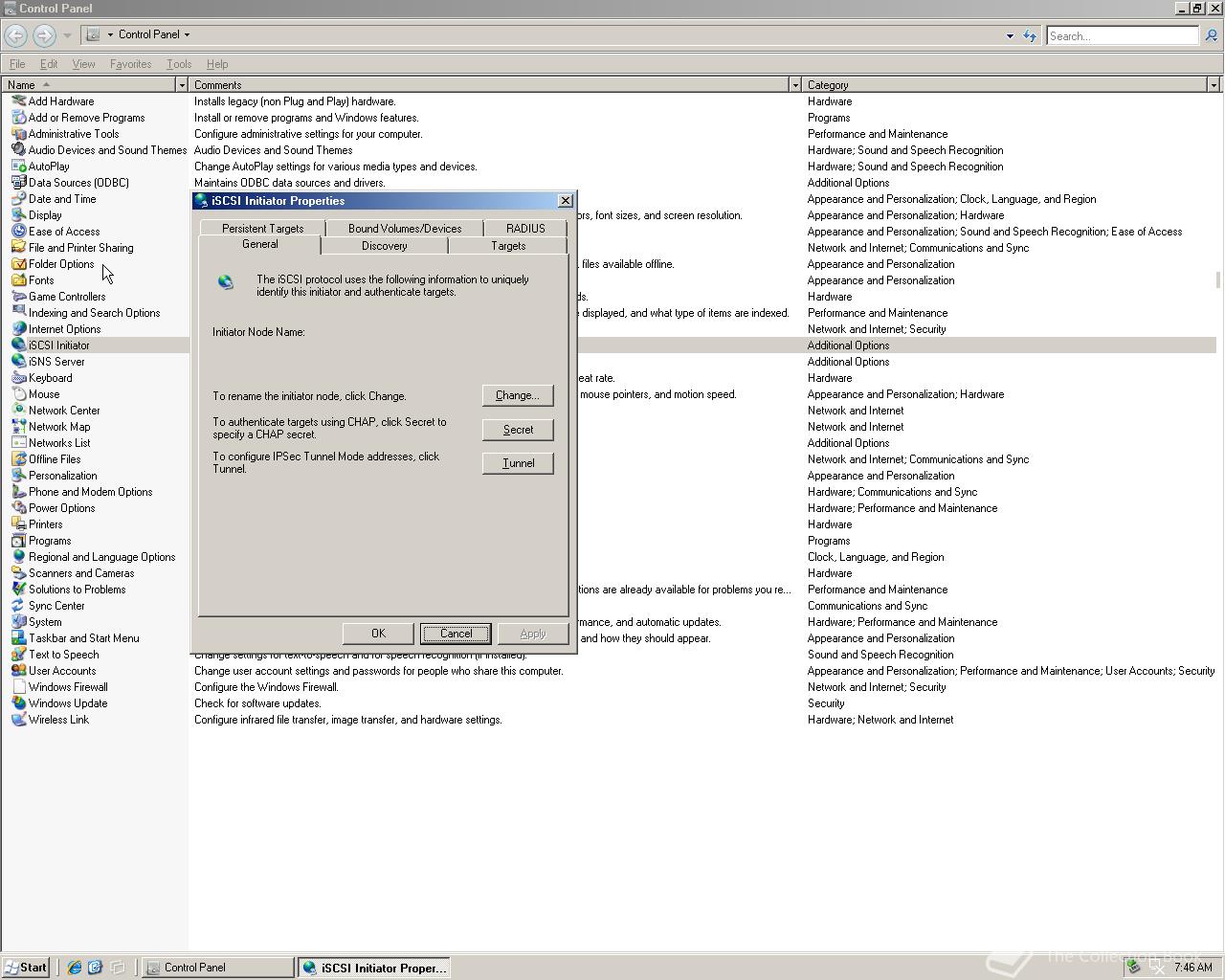Open the Date and Time icon
Viewport: 1225px width, 980px height.
[18, 199]
